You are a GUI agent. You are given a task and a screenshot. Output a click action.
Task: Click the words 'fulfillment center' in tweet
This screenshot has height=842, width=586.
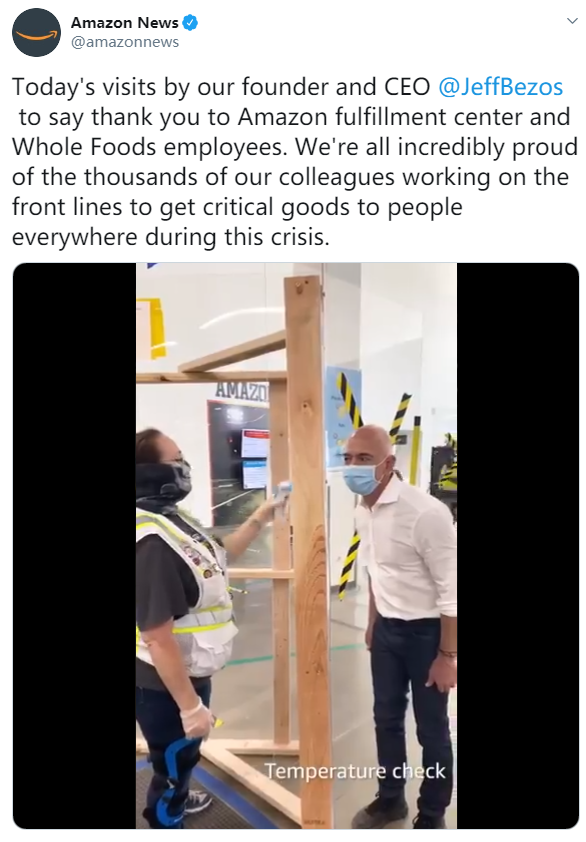[x=429, y=117]
